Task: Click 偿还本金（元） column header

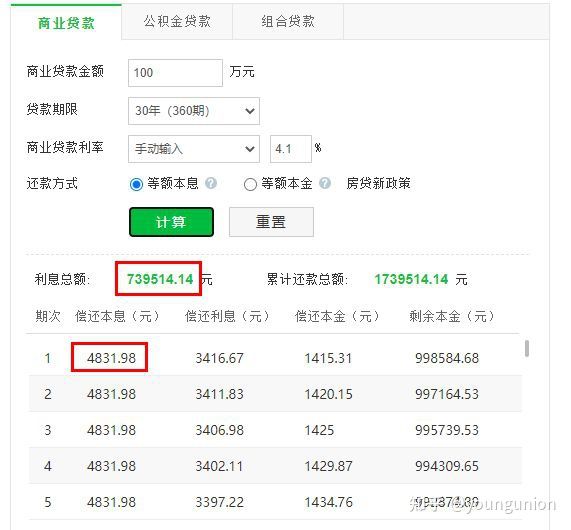Action: [x=337, y=316]
